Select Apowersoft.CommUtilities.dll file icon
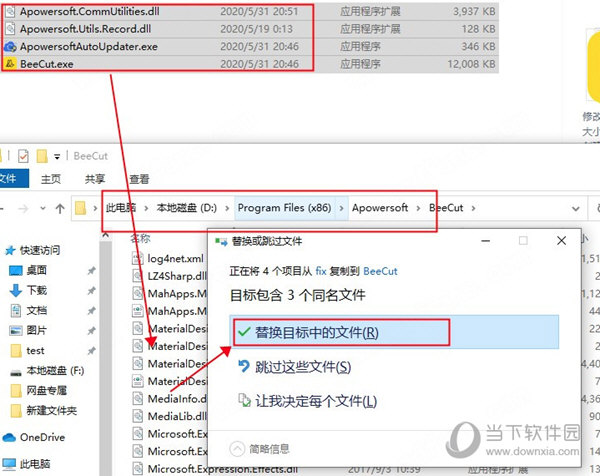 [x=10, y=11]
